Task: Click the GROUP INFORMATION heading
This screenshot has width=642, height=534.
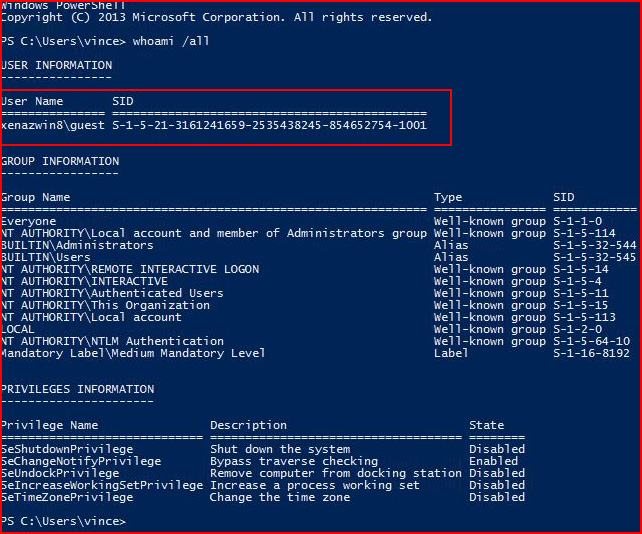Action: [60, 161]
